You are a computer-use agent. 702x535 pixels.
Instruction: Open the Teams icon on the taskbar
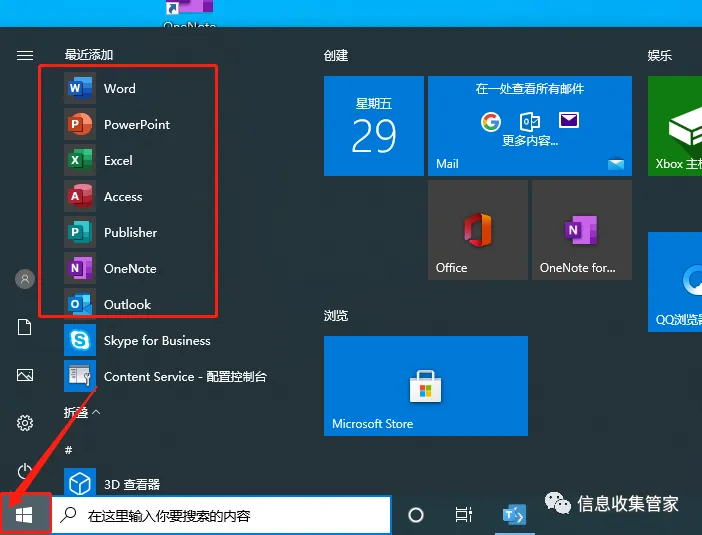pyautogui.click(x=513, y=515)
